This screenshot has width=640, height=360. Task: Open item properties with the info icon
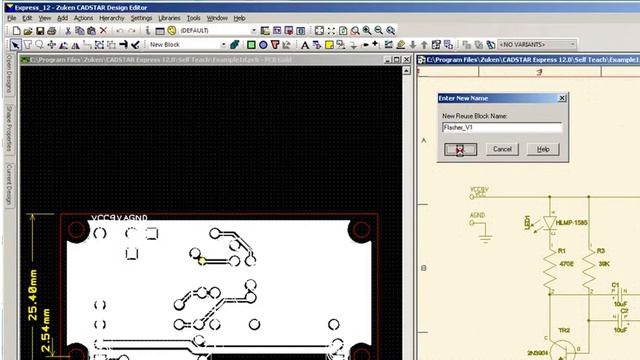148,31
